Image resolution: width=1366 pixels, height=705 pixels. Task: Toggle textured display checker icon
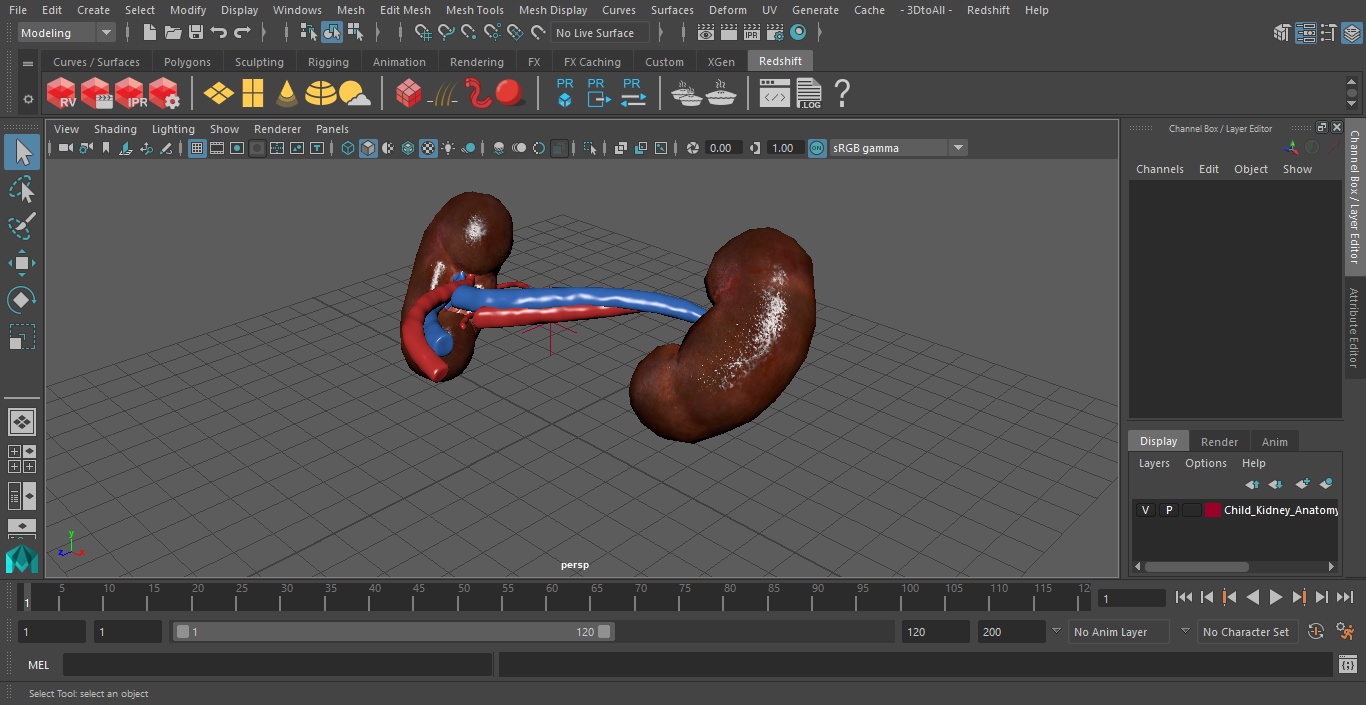point(428,148)
